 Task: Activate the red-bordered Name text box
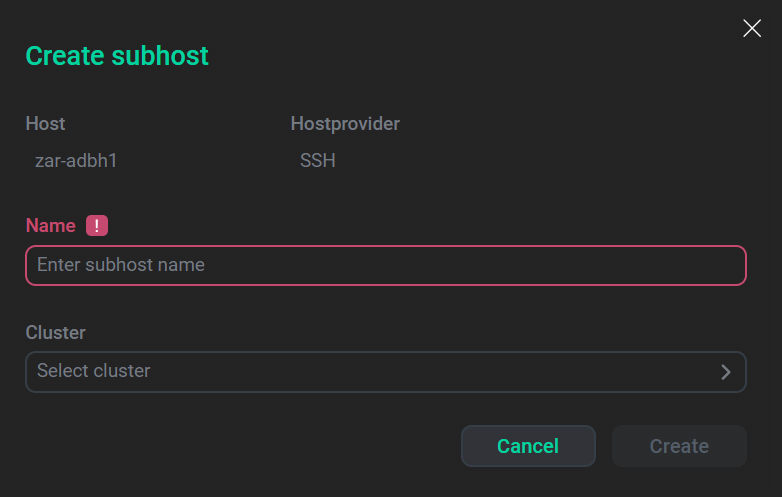click(385, 265)
